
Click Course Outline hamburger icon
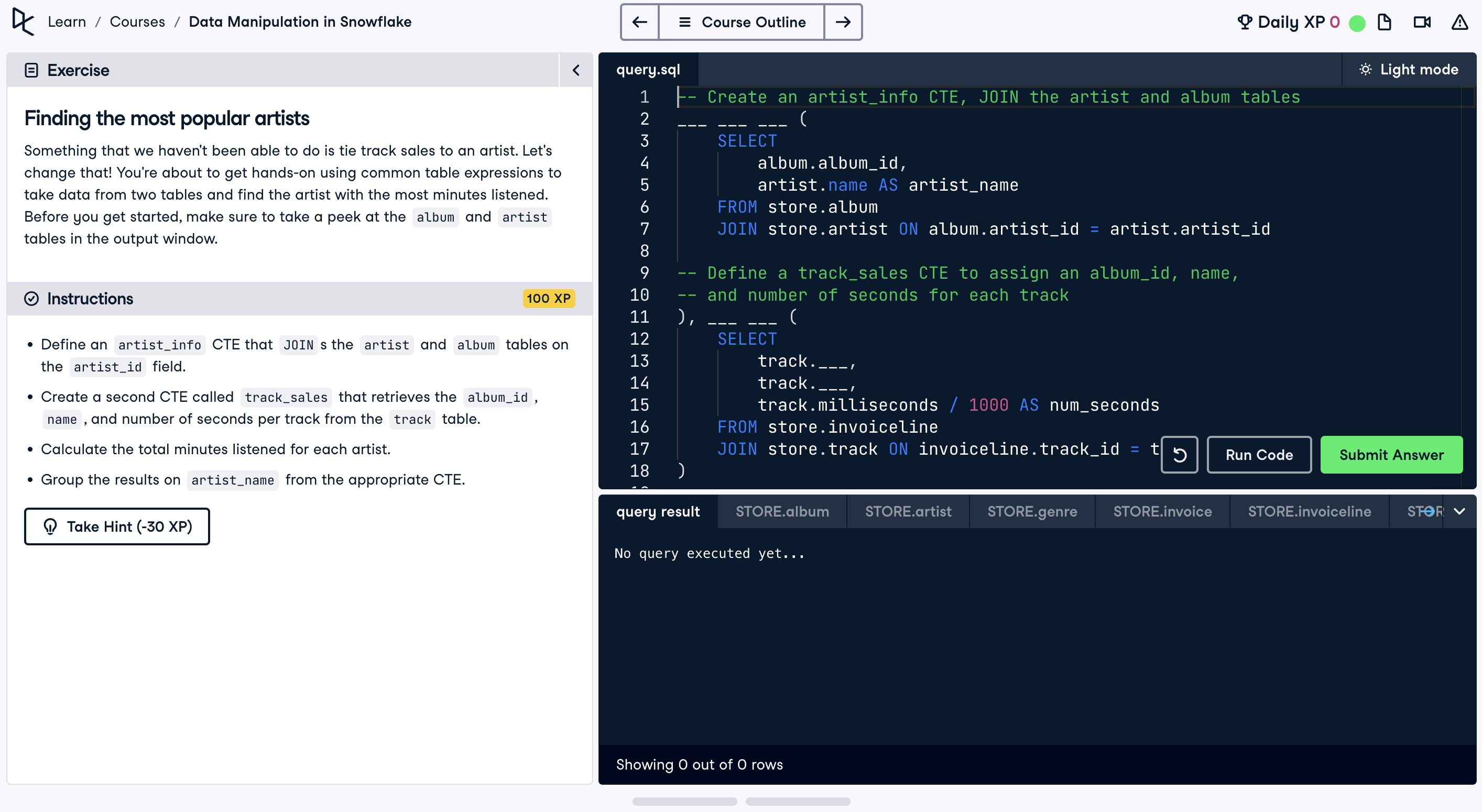pyautogui.click(x=684, y=22)
